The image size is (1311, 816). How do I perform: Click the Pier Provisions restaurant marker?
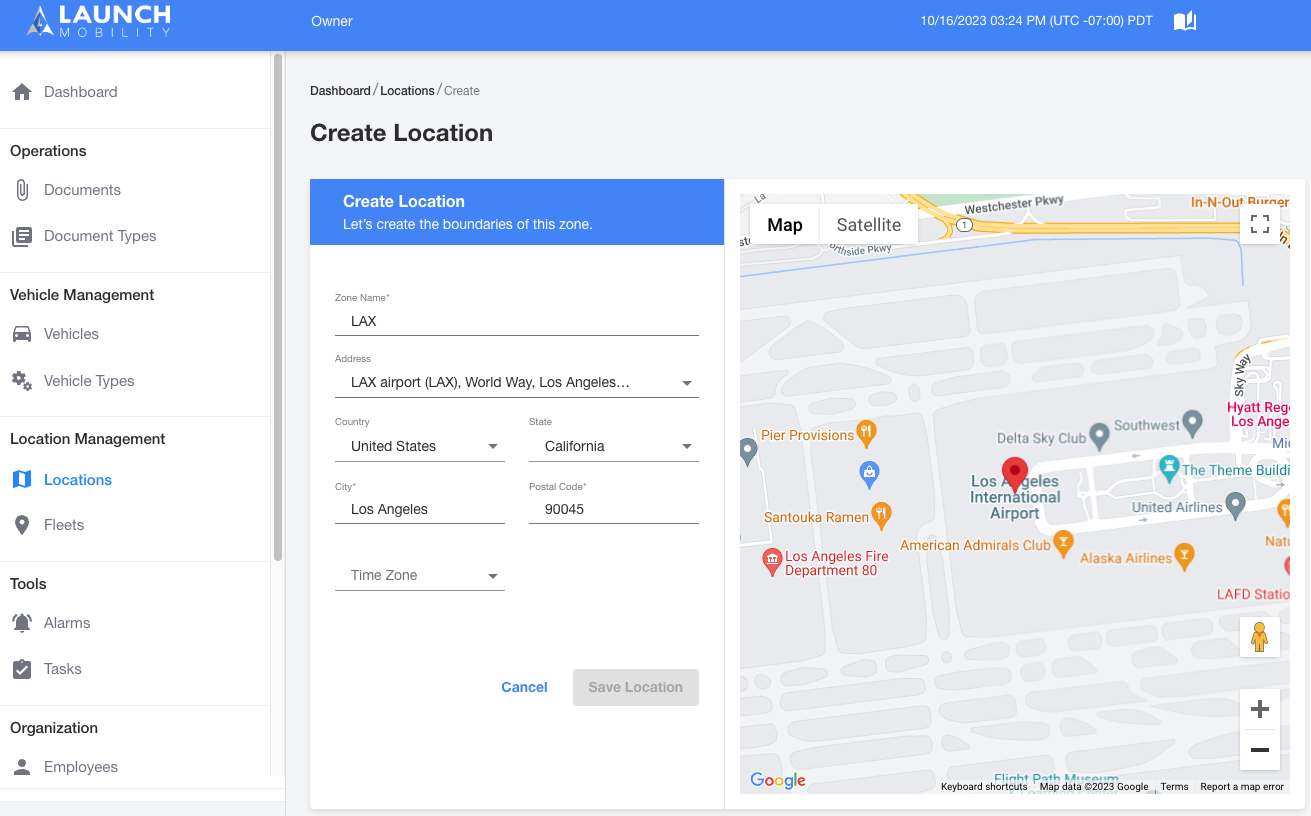(867, 433)
